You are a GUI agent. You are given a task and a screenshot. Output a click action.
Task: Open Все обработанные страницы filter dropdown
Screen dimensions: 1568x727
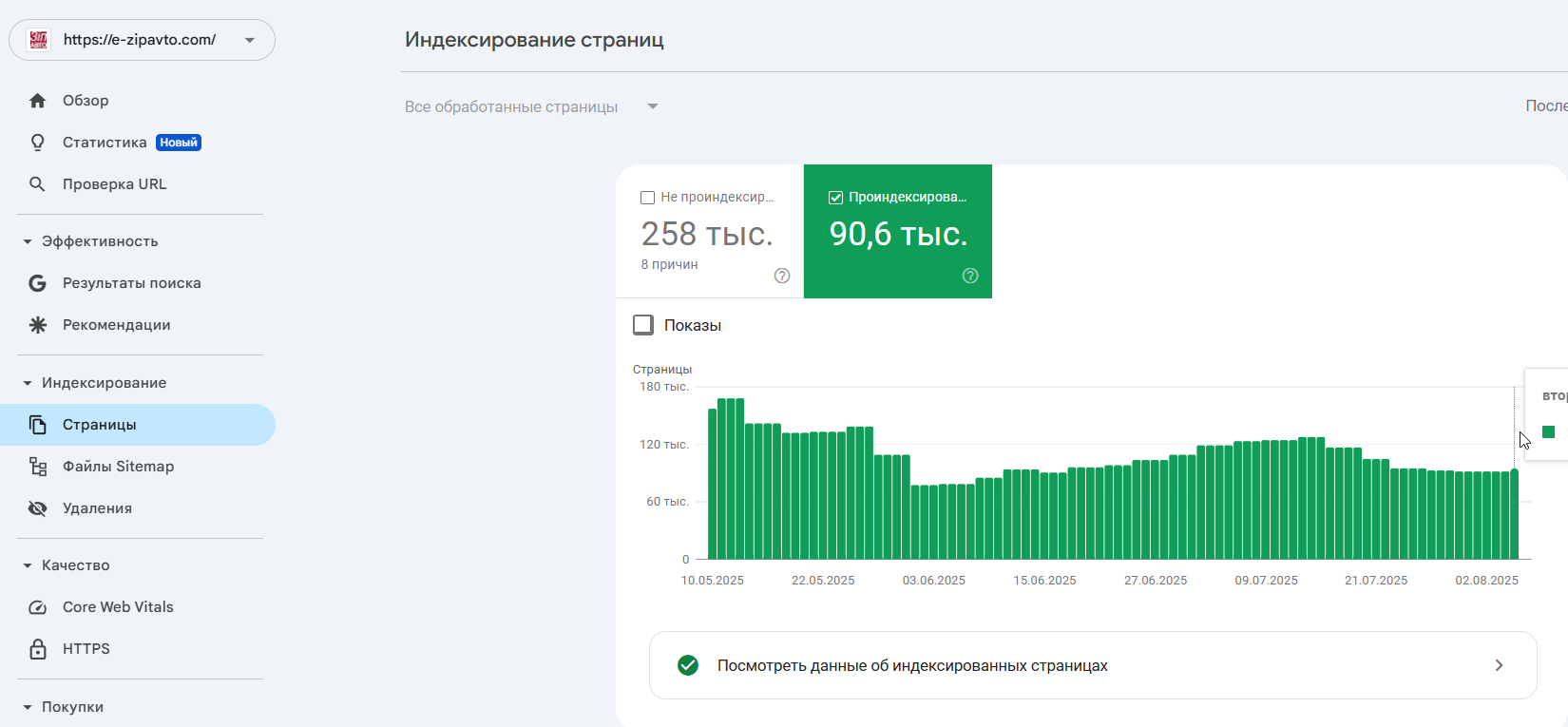coord(532,106)
